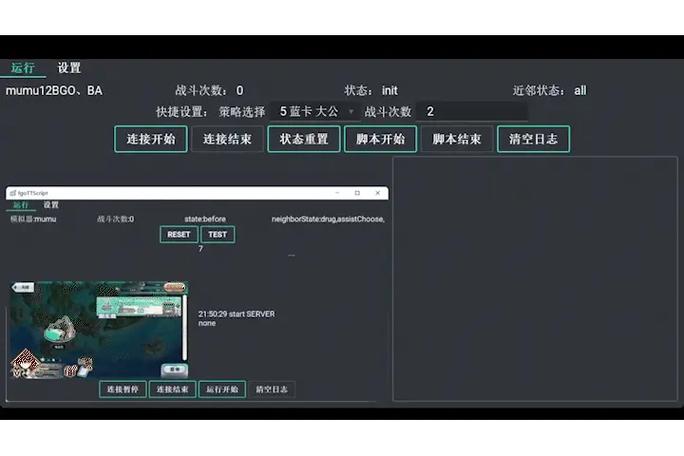Click the island icon on the game map
Screen dimensions: 684x456
pos(60,330)
